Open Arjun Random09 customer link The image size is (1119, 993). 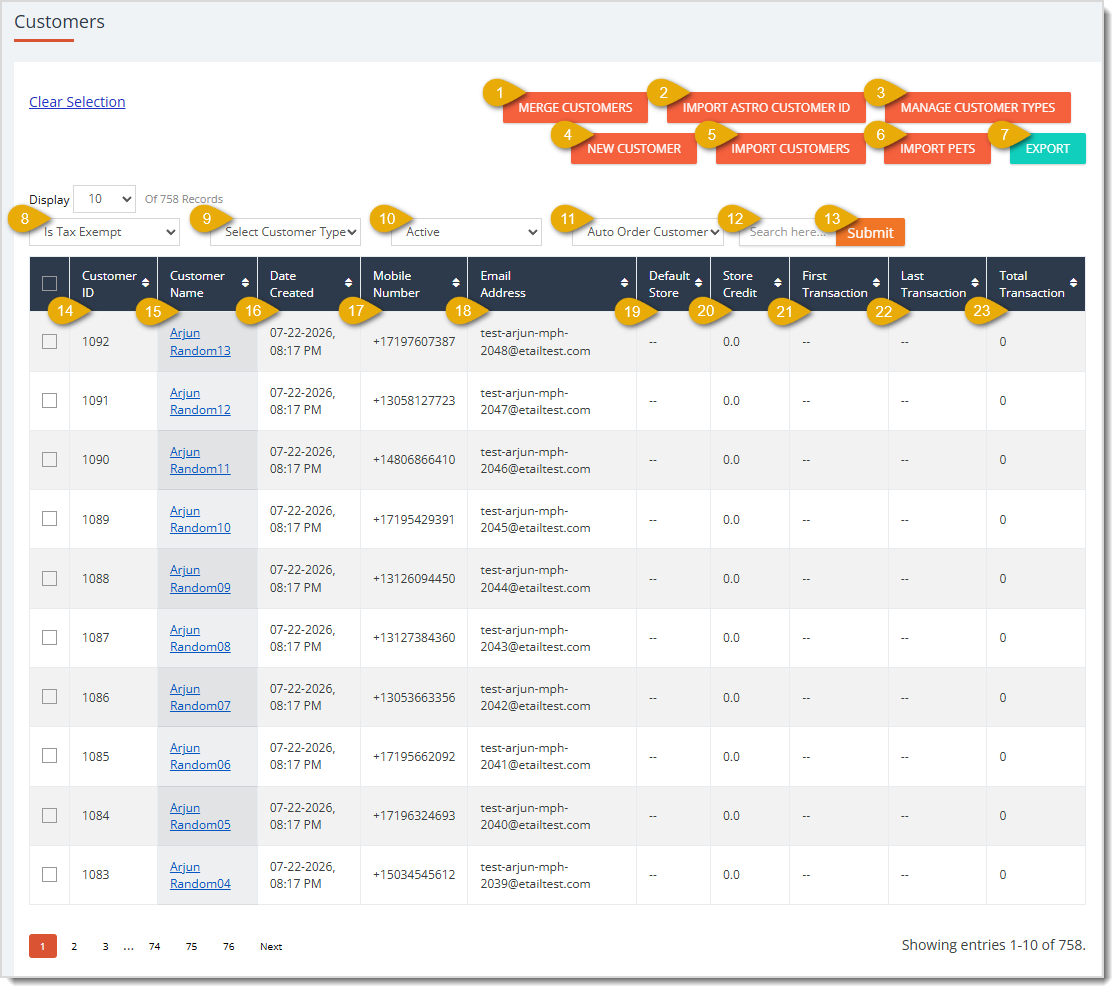200,579
